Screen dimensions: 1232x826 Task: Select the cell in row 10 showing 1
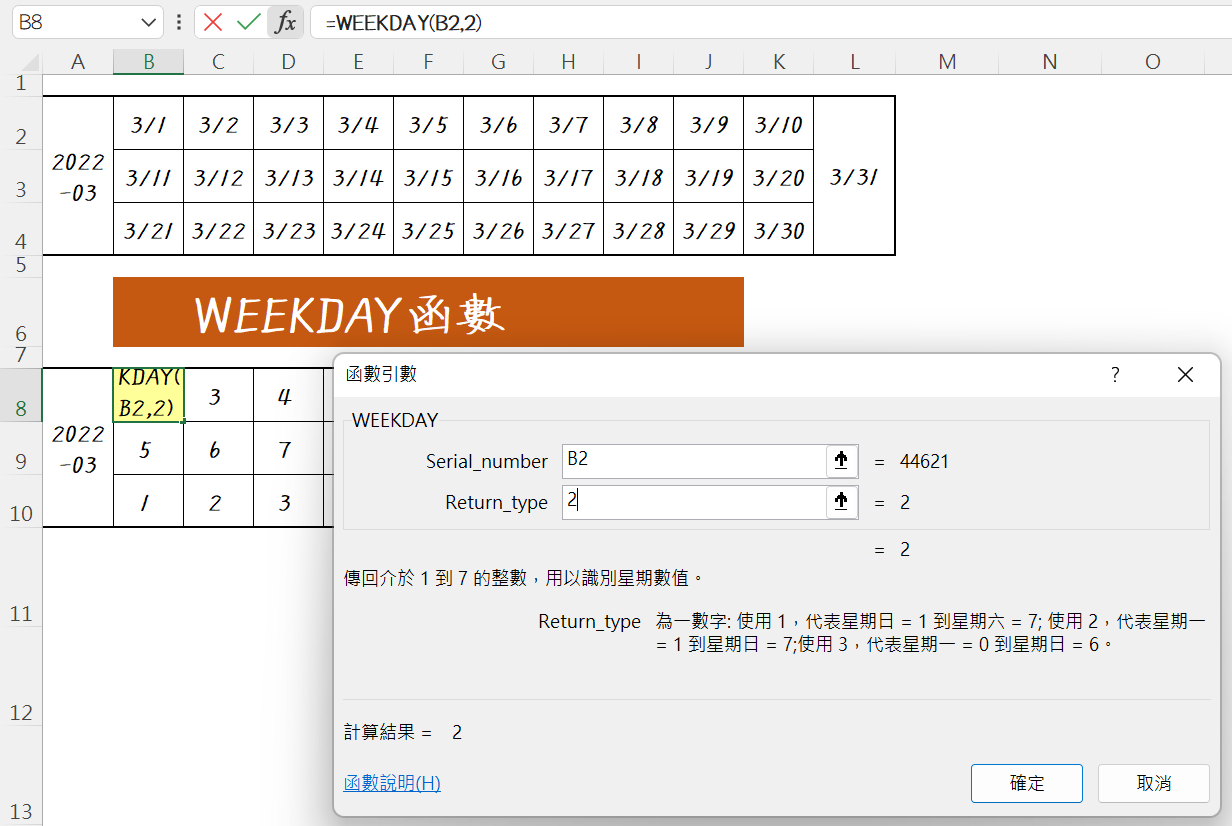coord(149,502)
